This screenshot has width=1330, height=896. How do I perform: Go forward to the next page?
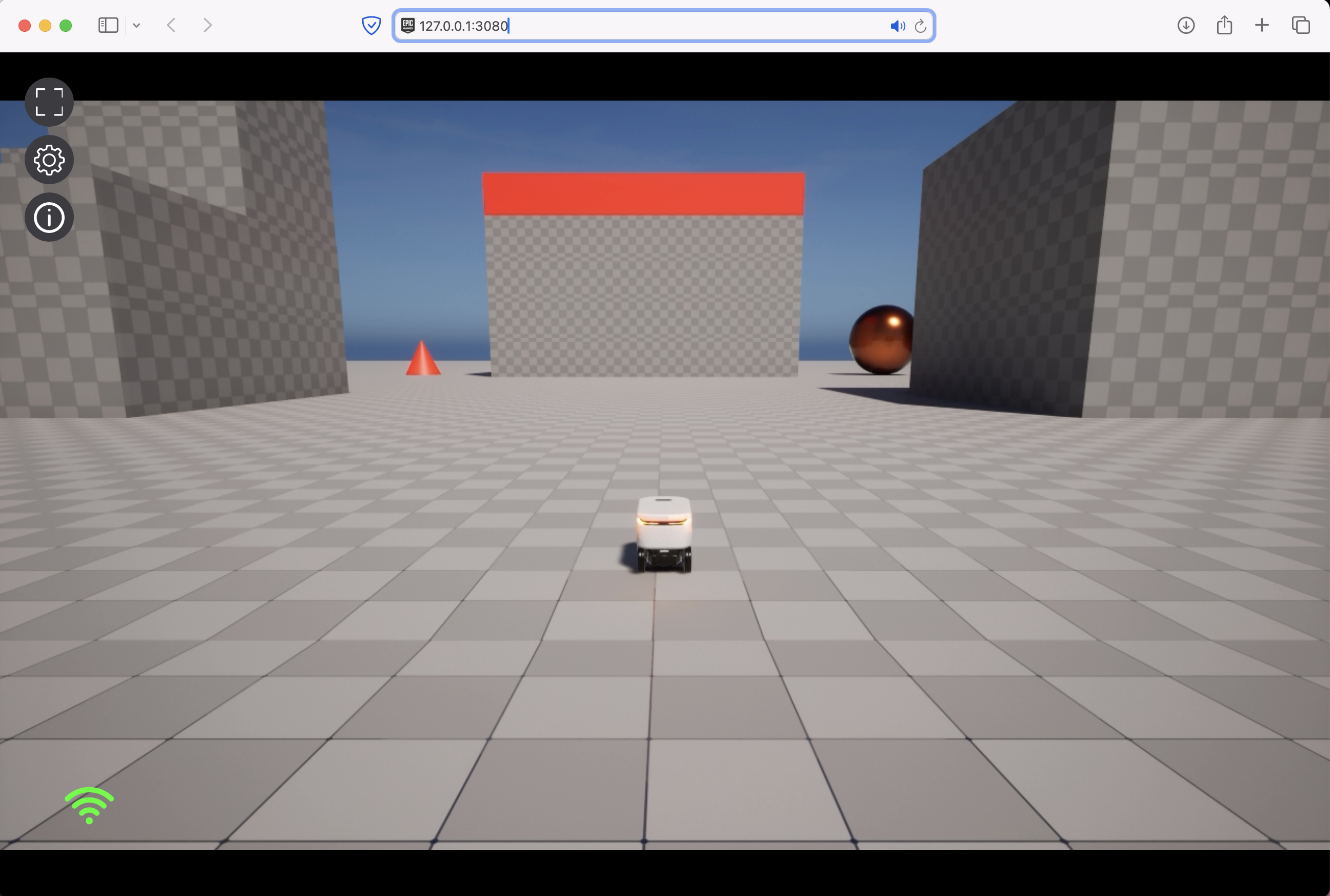click(x=207, y=25)
